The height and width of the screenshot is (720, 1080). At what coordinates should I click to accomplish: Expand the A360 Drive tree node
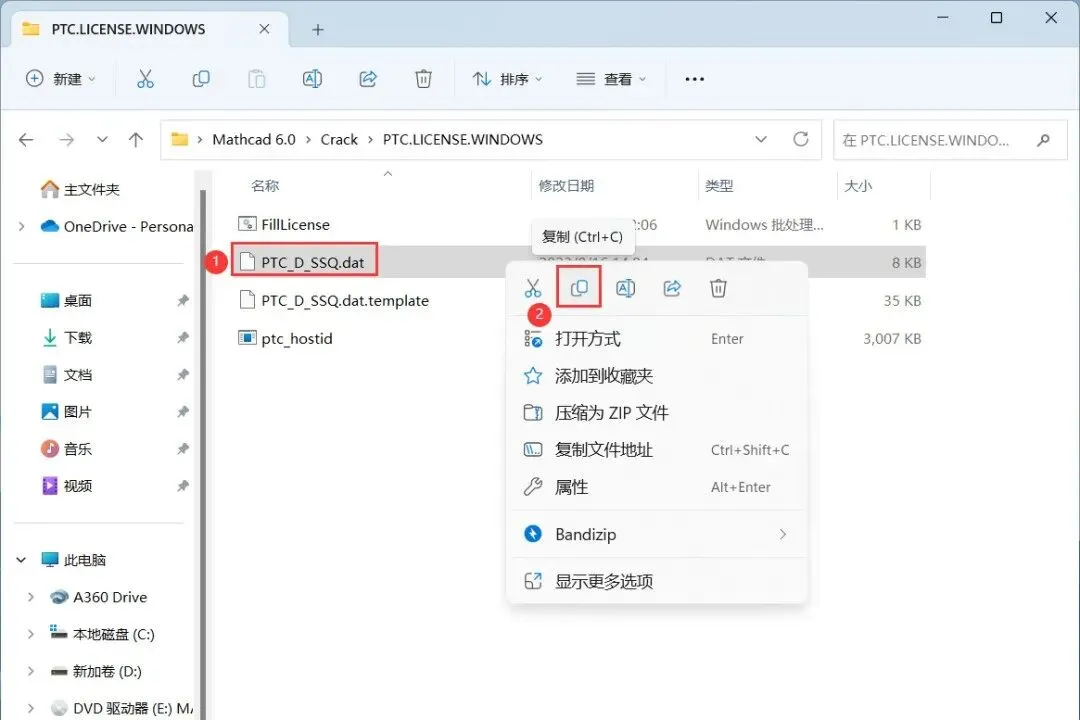[x=30, y=597]
